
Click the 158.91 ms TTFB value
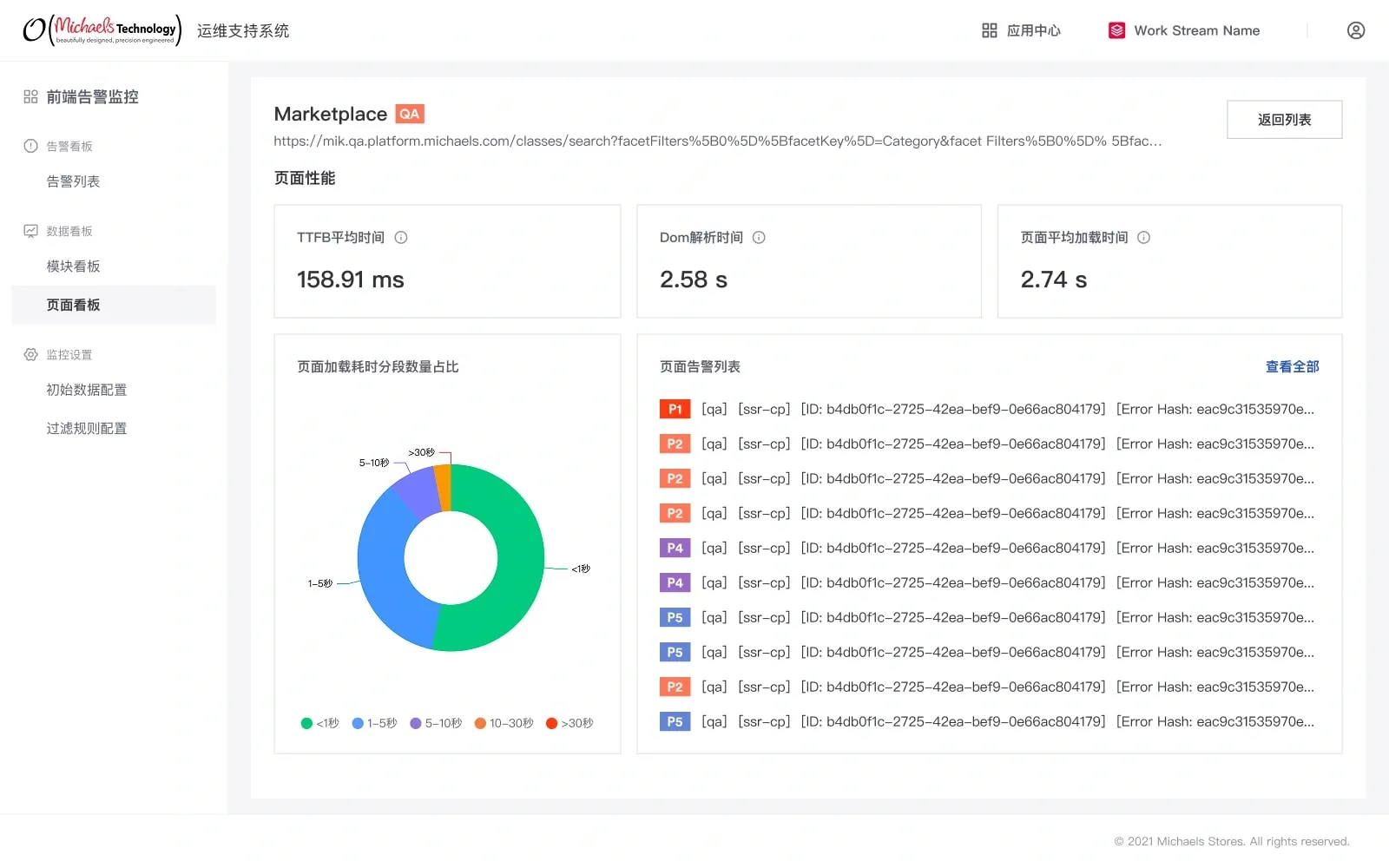click(x=351, y=279)
